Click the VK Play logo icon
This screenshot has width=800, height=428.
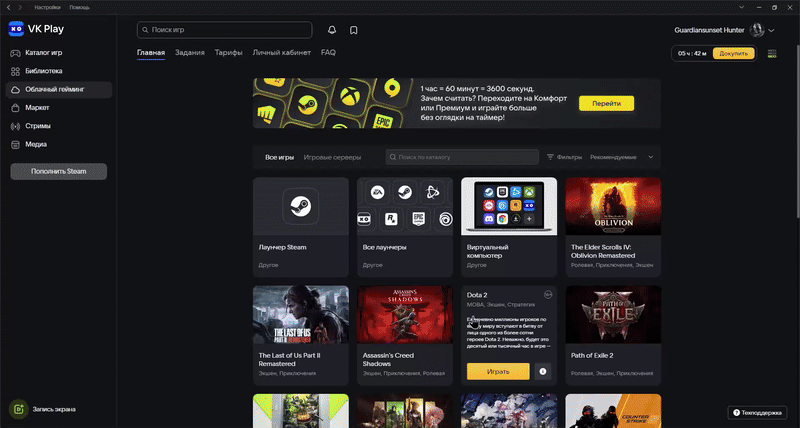(x=16, y=29)
